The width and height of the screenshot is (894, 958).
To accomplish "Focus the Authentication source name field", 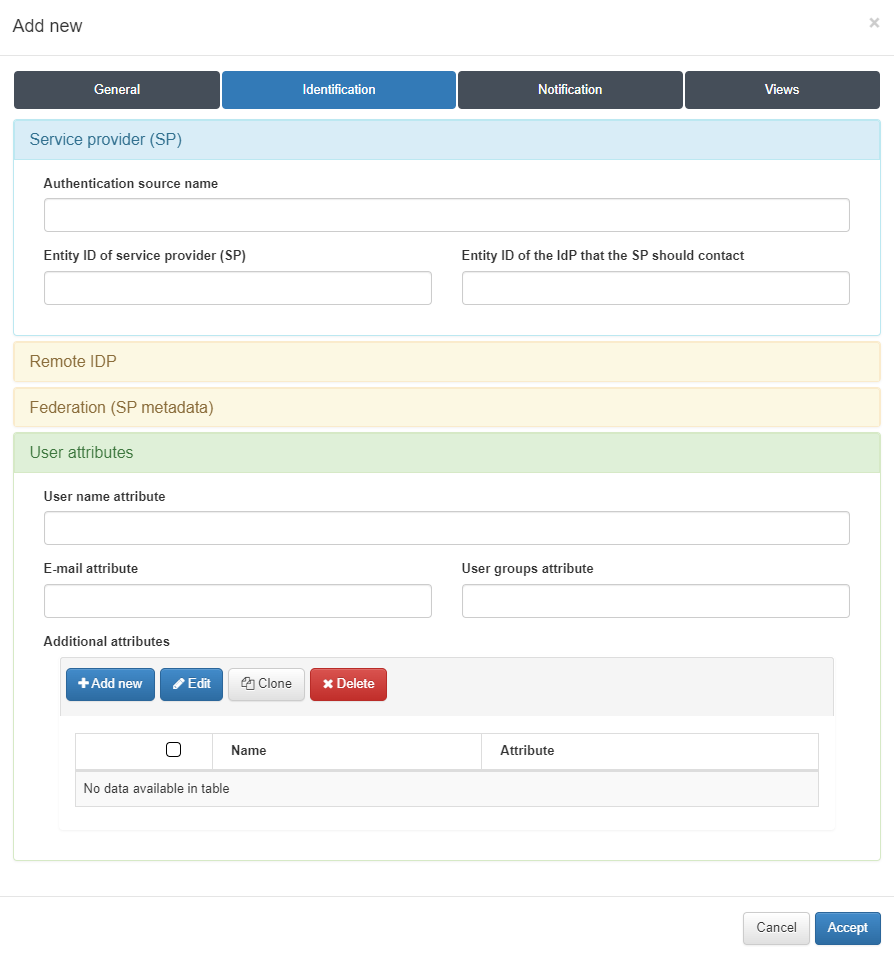I will click(x=446, y=215).
